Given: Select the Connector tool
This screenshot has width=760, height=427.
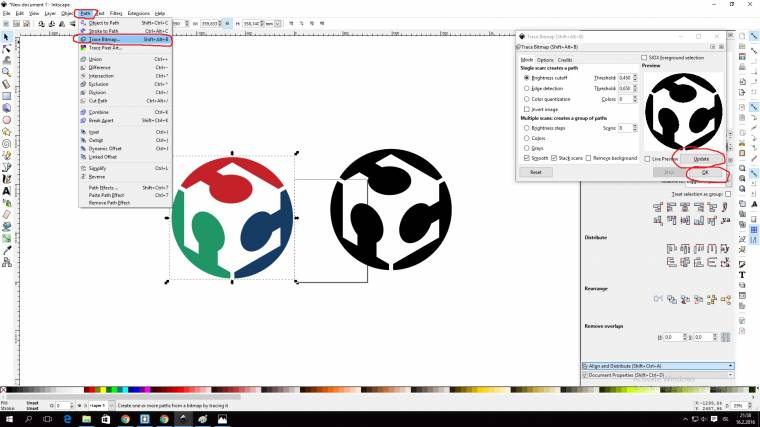Looking at the screenshot, I should click(x=6, y=262).
